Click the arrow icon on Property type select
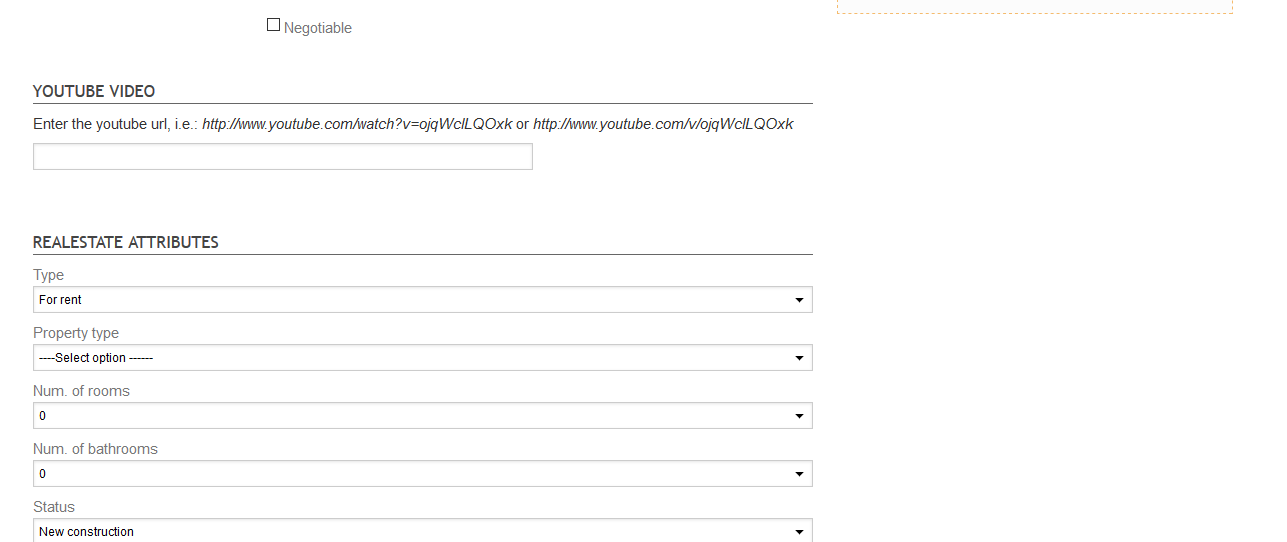Image resolution: width=1287 pixels, height=542 pixels. click(799, 358)
